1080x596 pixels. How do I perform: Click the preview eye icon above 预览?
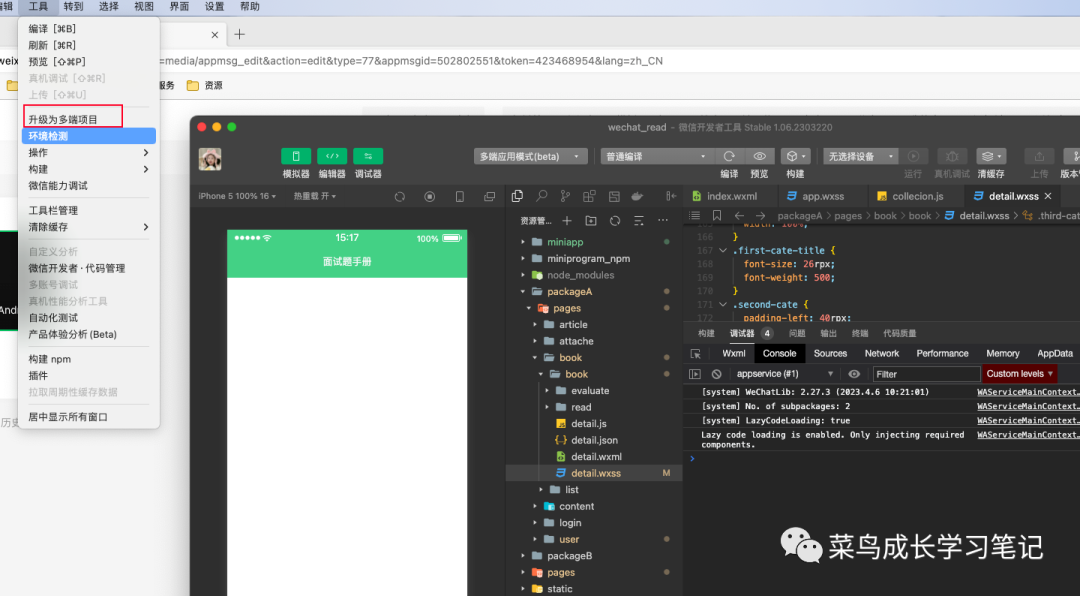pyautogui.click(x=759, y=156)
